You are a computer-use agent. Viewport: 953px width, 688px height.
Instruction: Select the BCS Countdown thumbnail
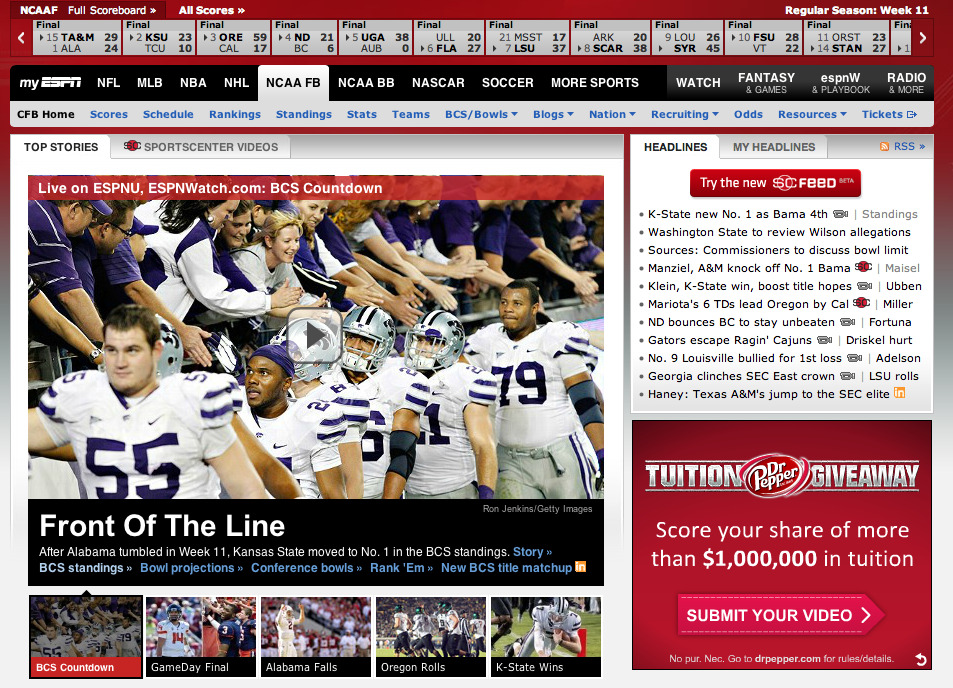pos(86,636)
